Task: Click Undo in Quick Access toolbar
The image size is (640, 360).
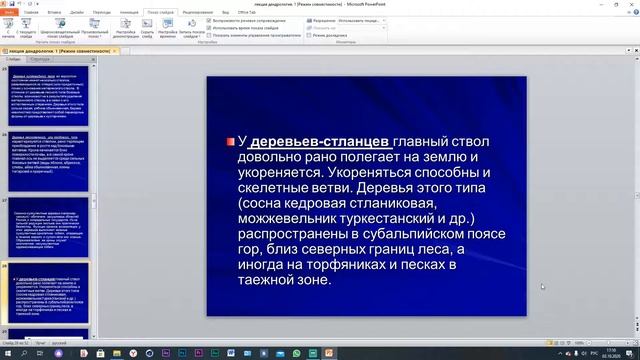Action: point(19,4)
